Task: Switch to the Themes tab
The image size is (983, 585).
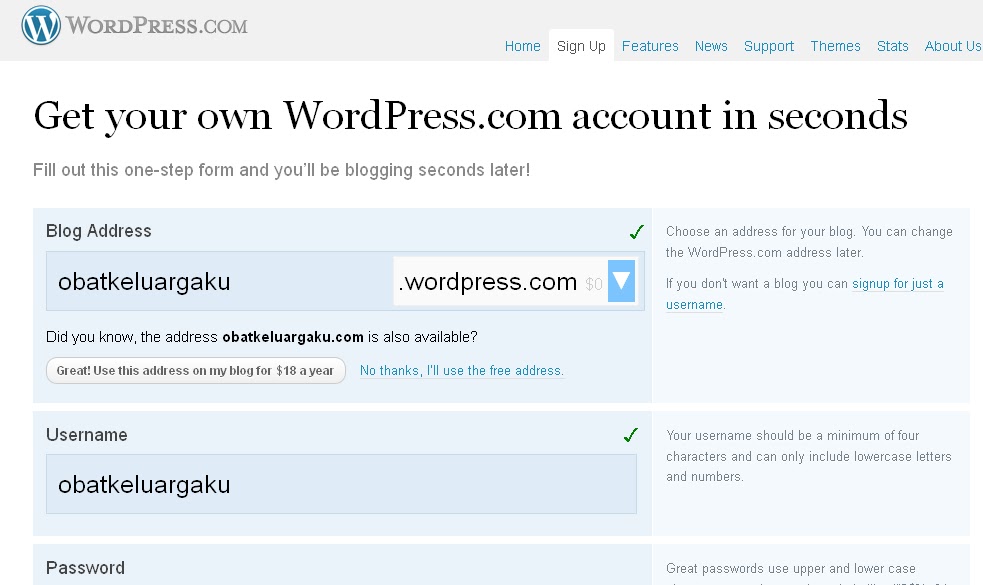Action: click(x=835, y=46)
